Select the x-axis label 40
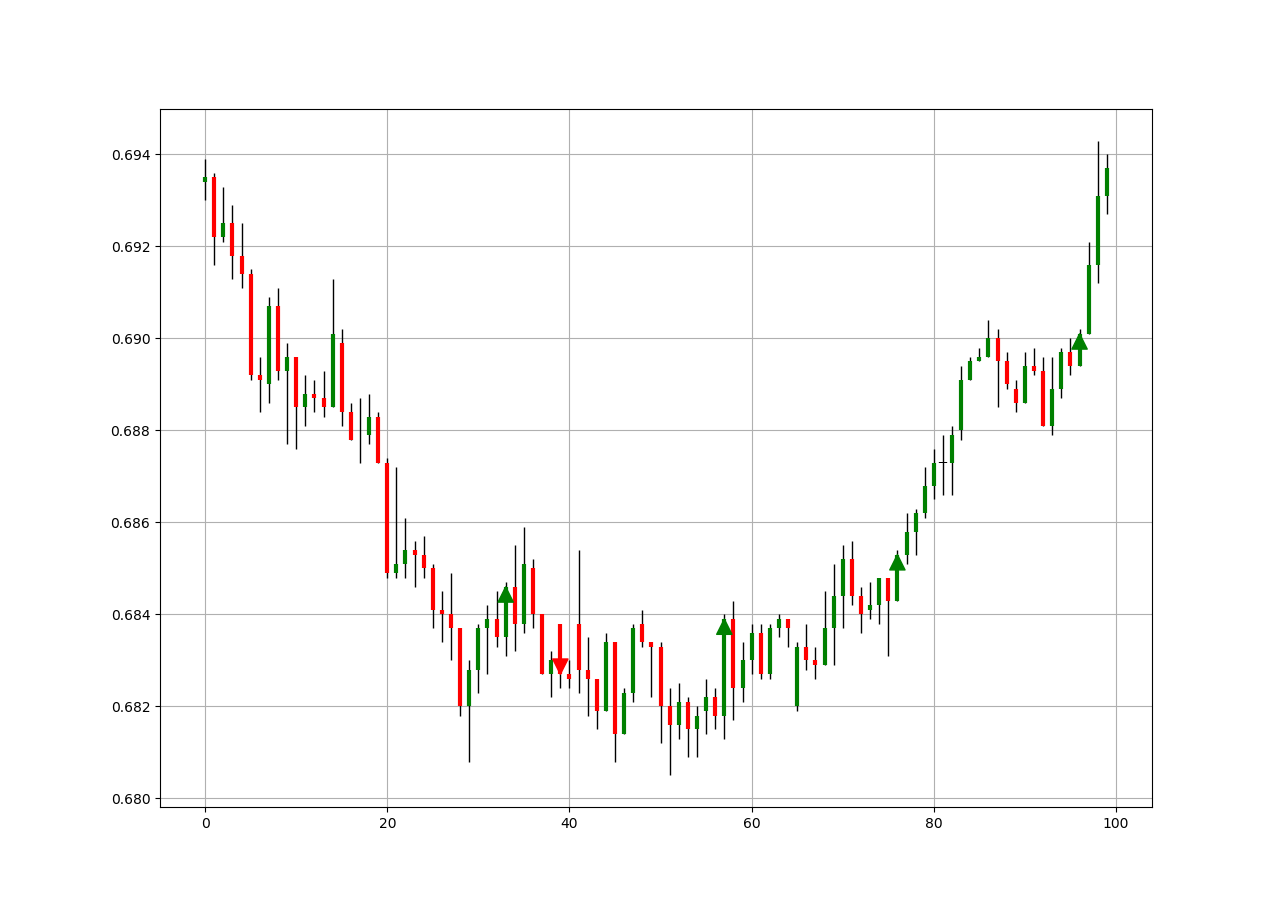The height and width of the screenshot is (907, 1280). click(569, 823)
